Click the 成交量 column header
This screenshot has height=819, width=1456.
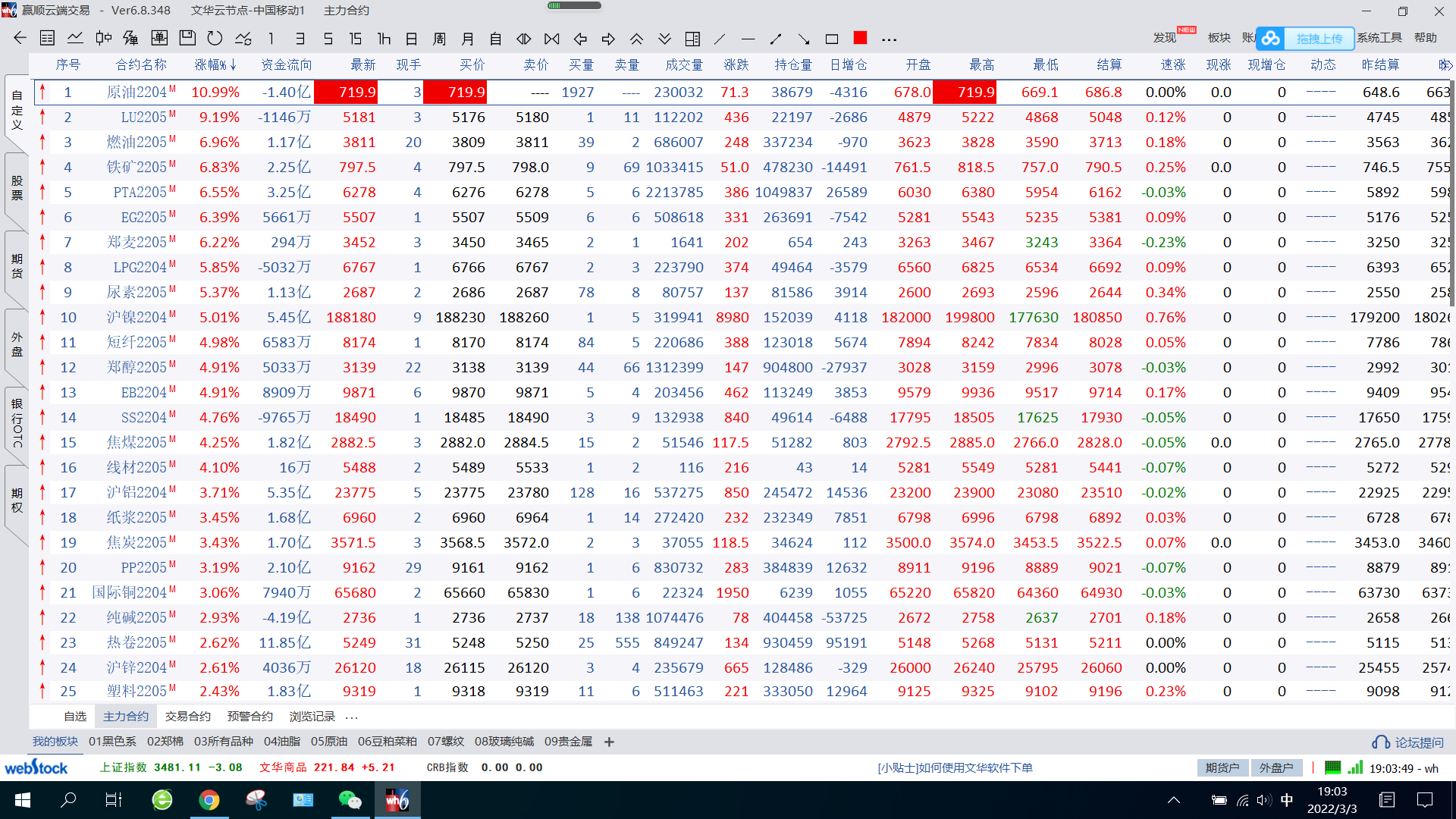coord(684,65)
